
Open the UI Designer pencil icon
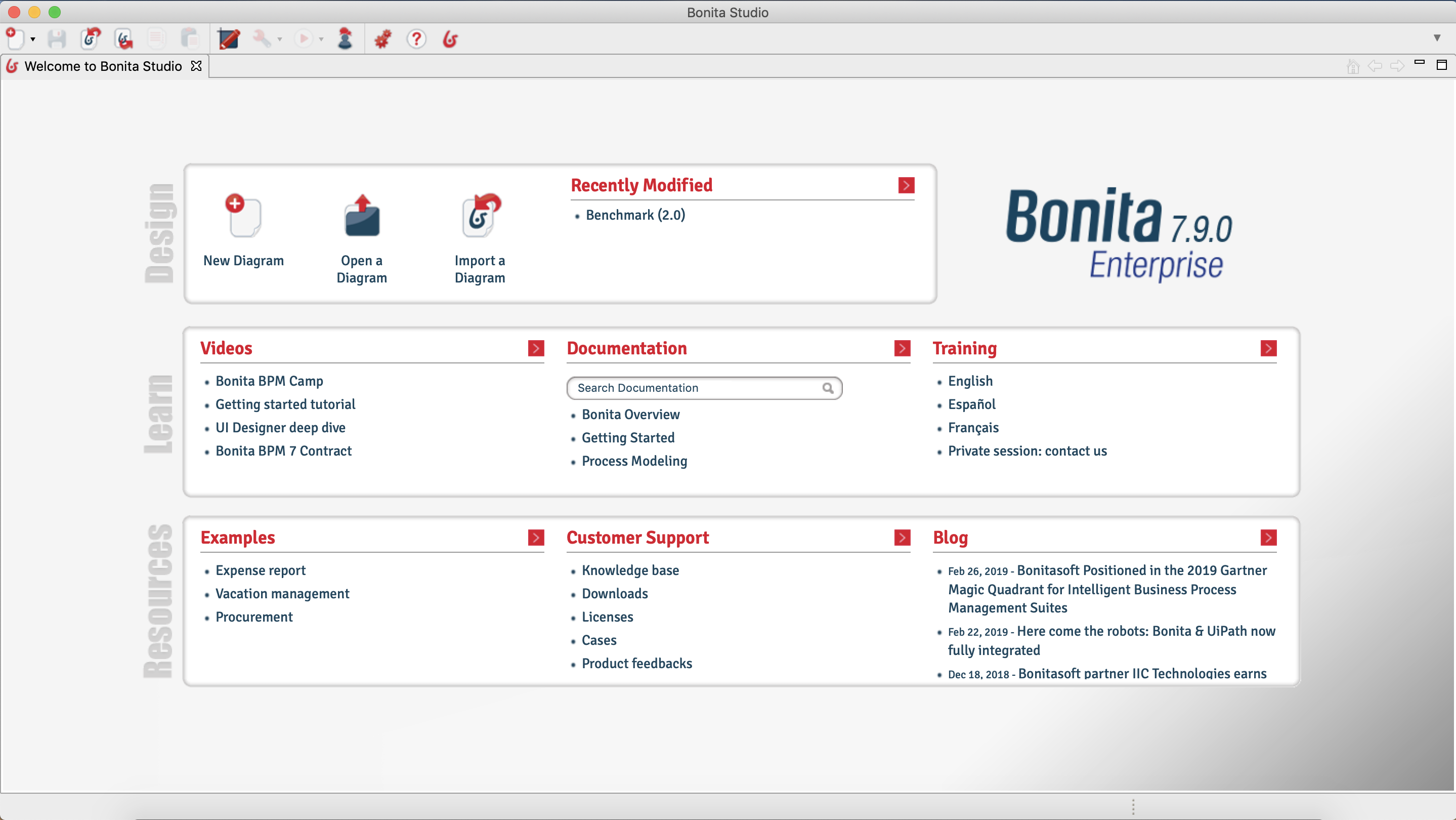click(x=229, y=38)
